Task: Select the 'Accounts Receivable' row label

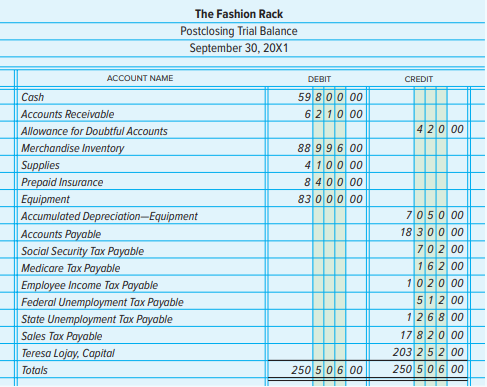Action: 68,114
